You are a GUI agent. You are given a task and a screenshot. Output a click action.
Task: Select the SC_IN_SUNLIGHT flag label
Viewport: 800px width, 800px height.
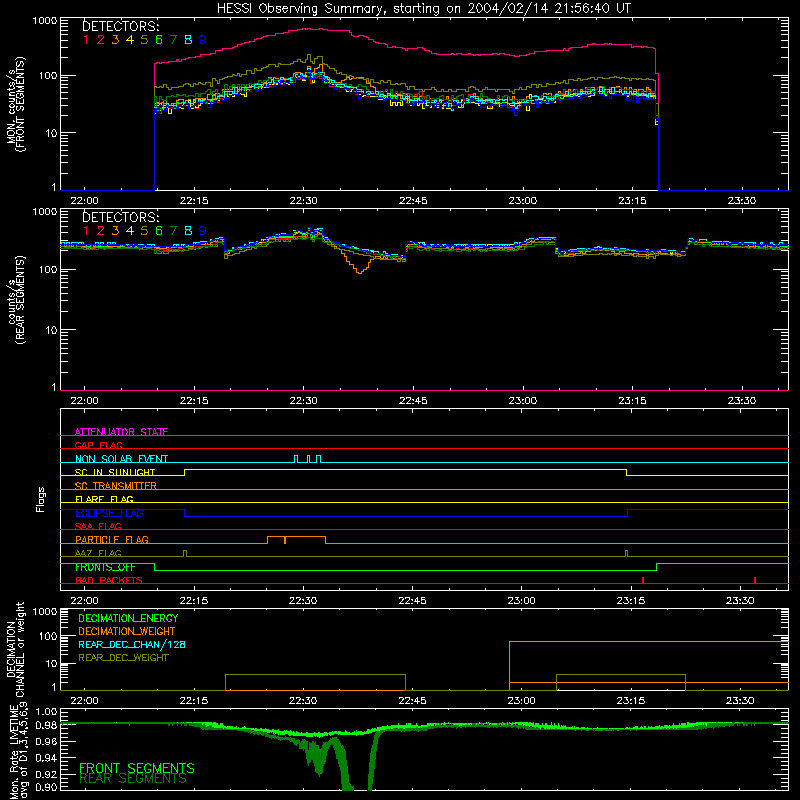(x=115, y=472)
